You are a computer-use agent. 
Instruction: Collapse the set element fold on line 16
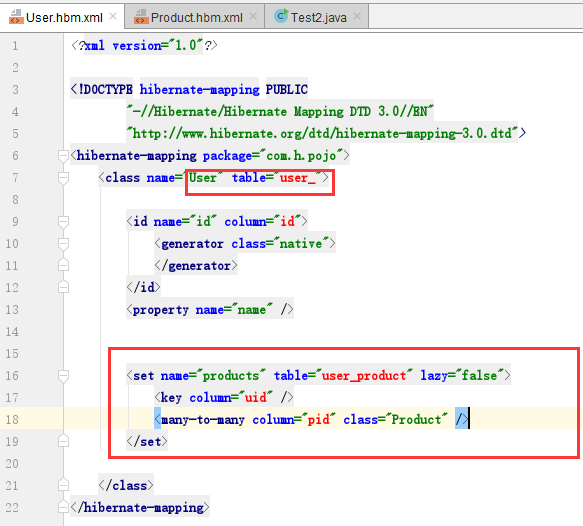pyautogui.click(x=64, y=376)
